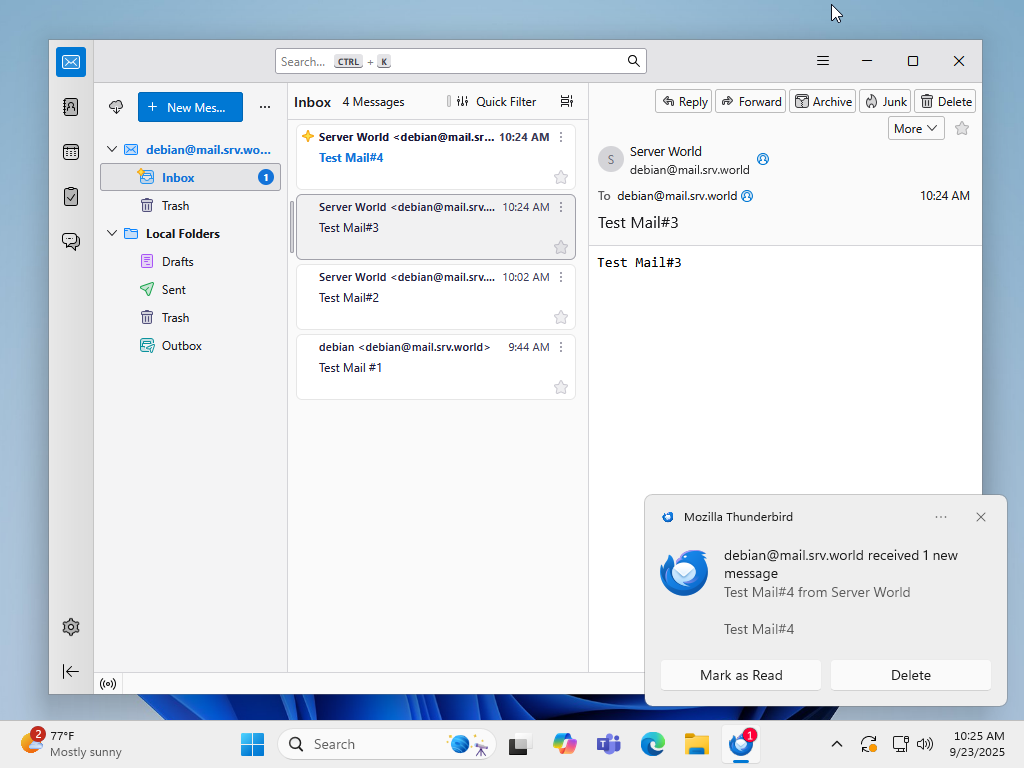Open message list display options icon
The width and height of the screenshot is (1024, 768).
tap(567, 101)
